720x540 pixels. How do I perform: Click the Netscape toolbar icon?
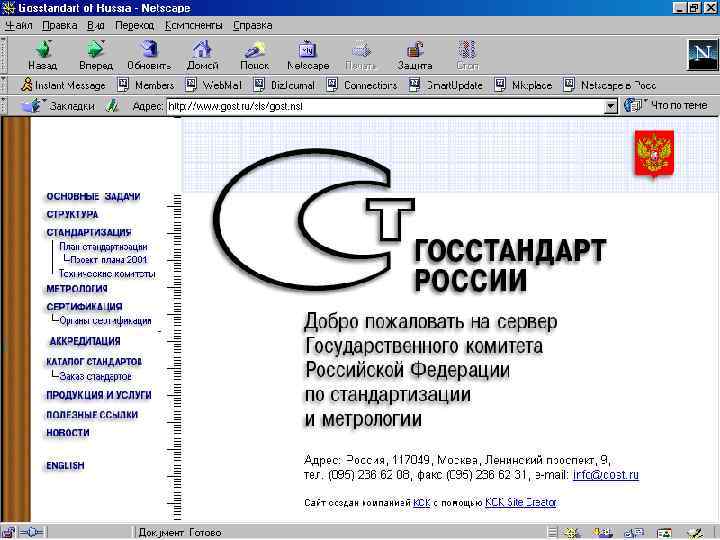click(x=308, y=54)
